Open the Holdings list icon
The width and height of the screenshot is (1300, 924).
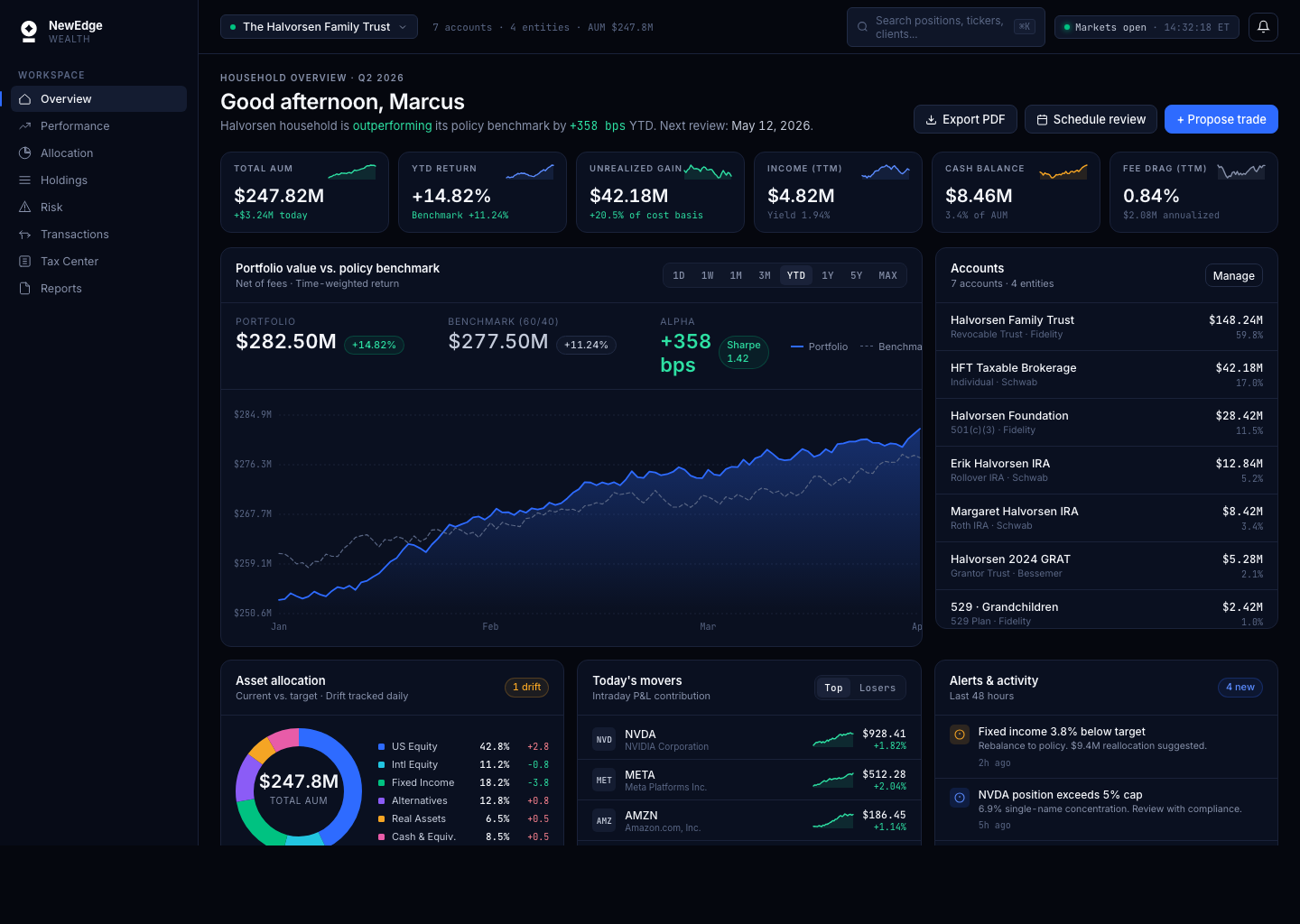pos(25,180)
